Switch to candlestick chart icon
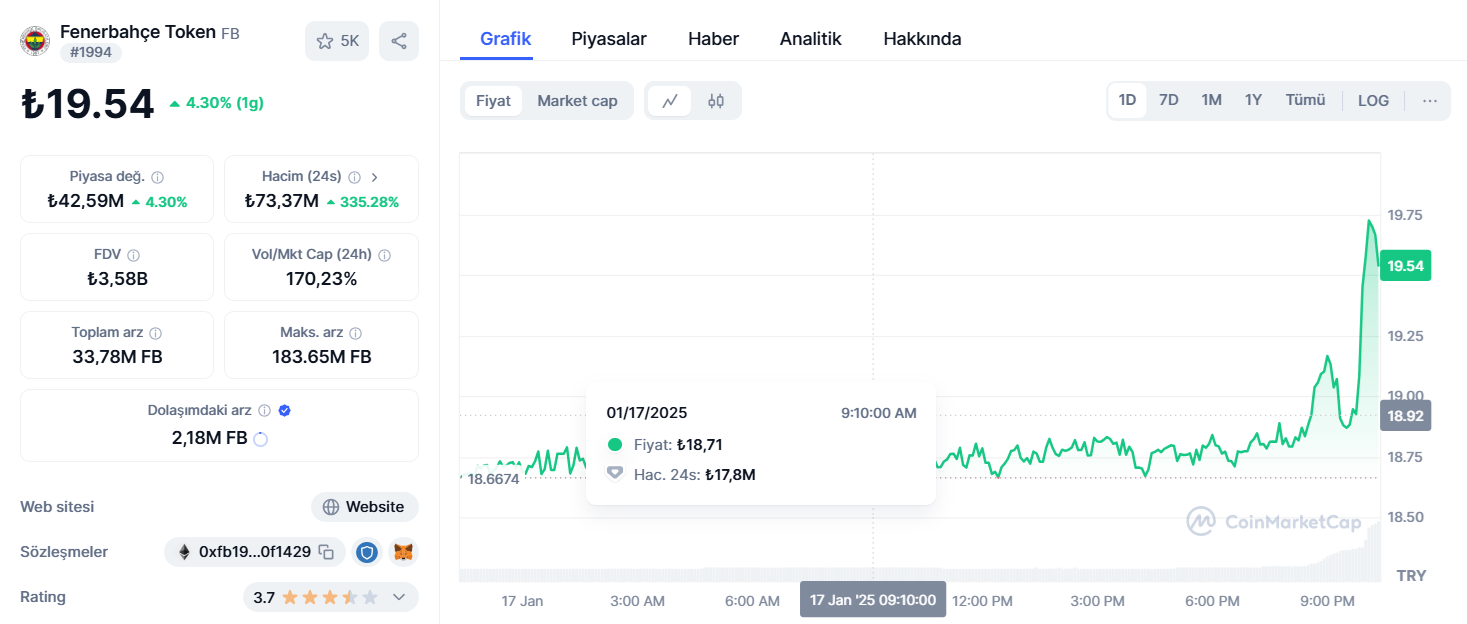The image size is (1467, 624). pyautogui.click(x=715, y=101)
